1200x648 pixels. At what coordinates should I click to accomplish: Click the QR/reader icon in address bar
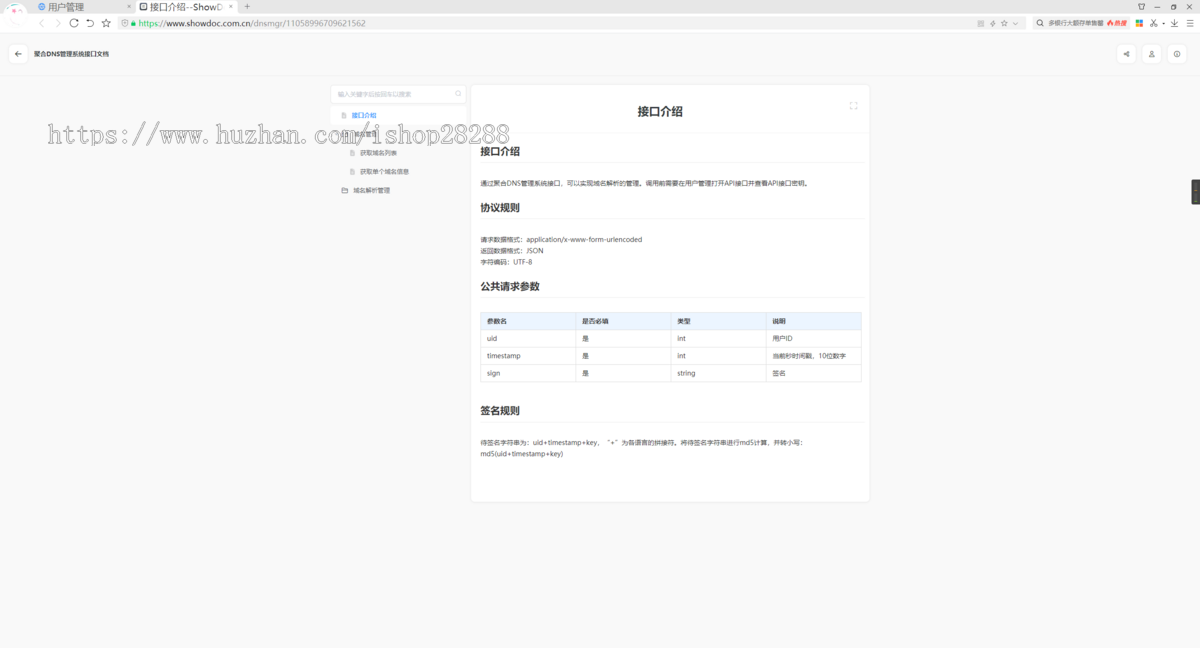(x=981, y=23)
